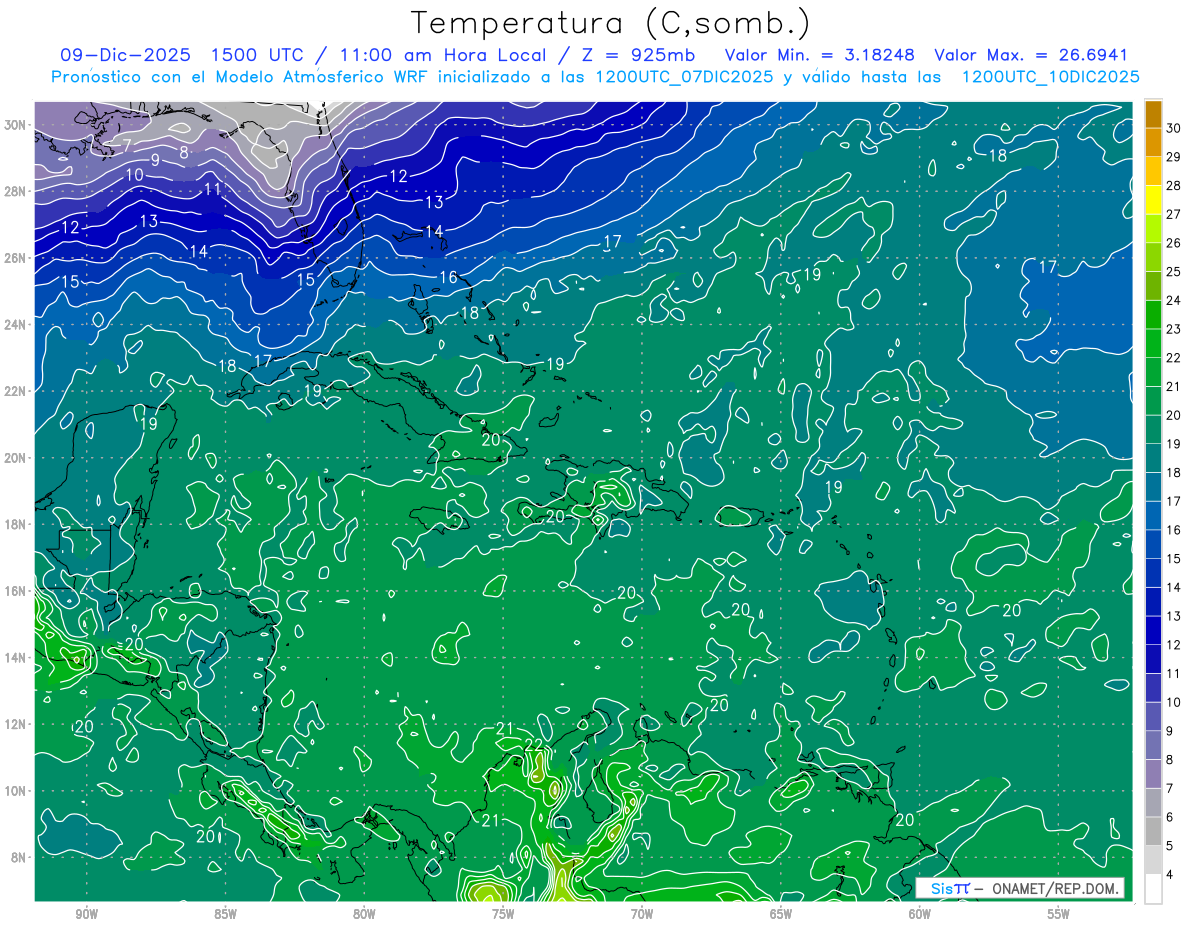Select the "1200UTC_07DIC2025" initialization time
The image size is (1200, 927).
tap(684, 77)
